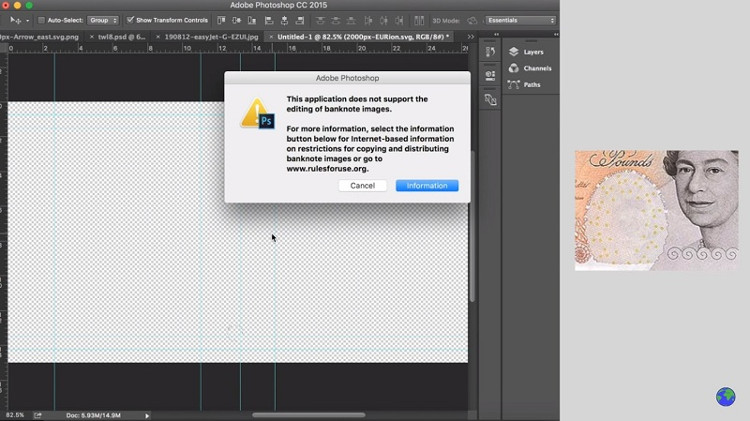
Task: Click the Distribute bottom edges icon
Action: click(351, 20)
